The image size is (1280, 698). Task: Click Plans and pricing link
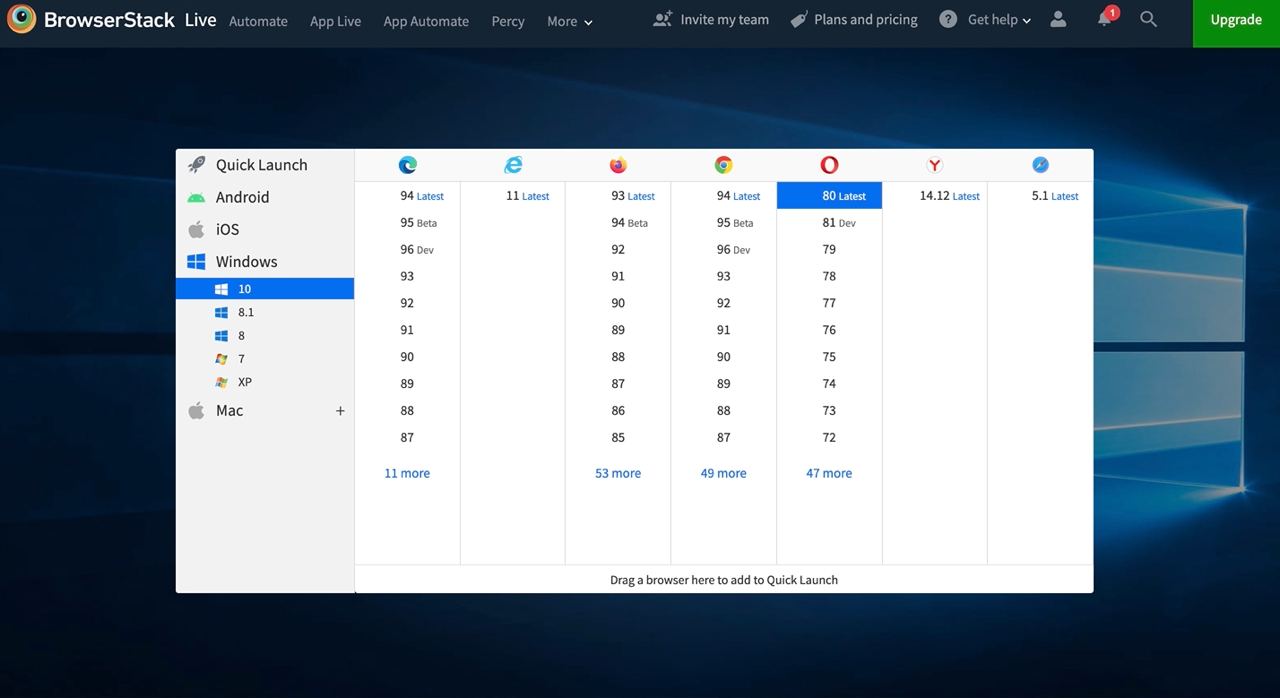[865, 19]
